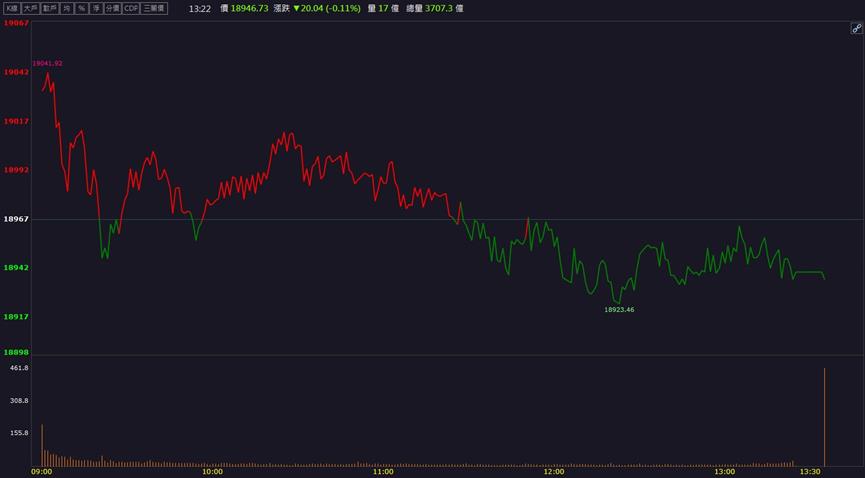
Task: Click the 13:30 time axis marker
Action: 810,472
